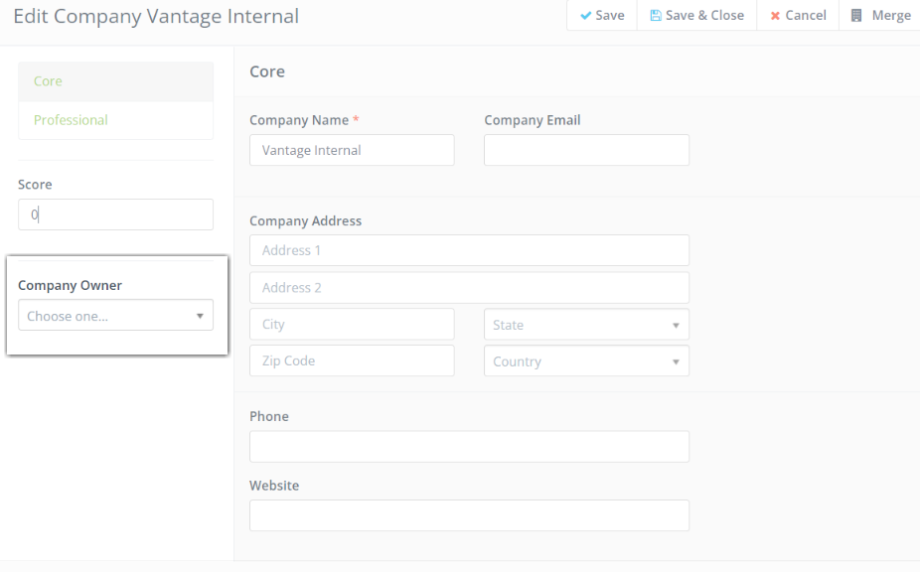Focus the Phone input field
The image size is (920, 572).
469,446
